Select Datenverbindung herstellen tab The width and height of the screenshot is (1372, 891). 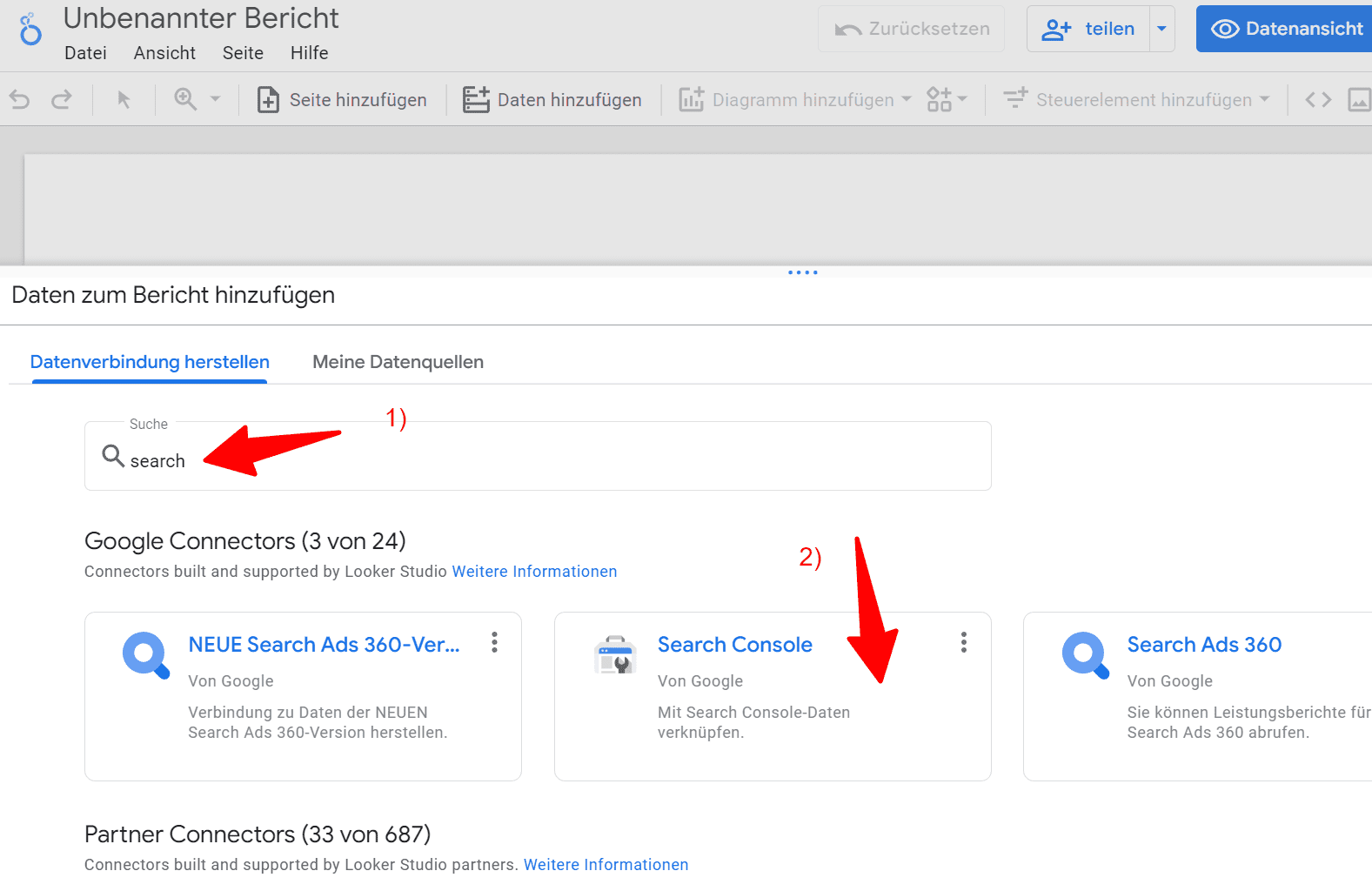pos(150,362)
